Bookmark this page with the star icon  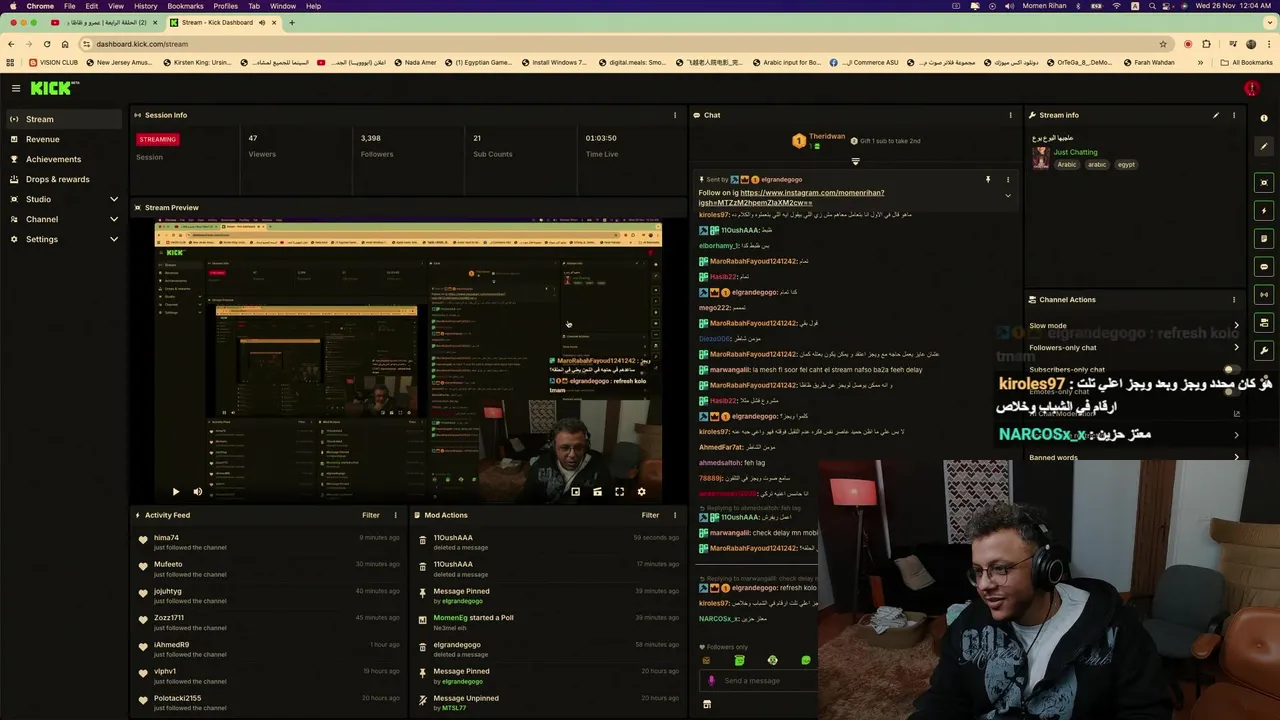[x=1163, y=44]
